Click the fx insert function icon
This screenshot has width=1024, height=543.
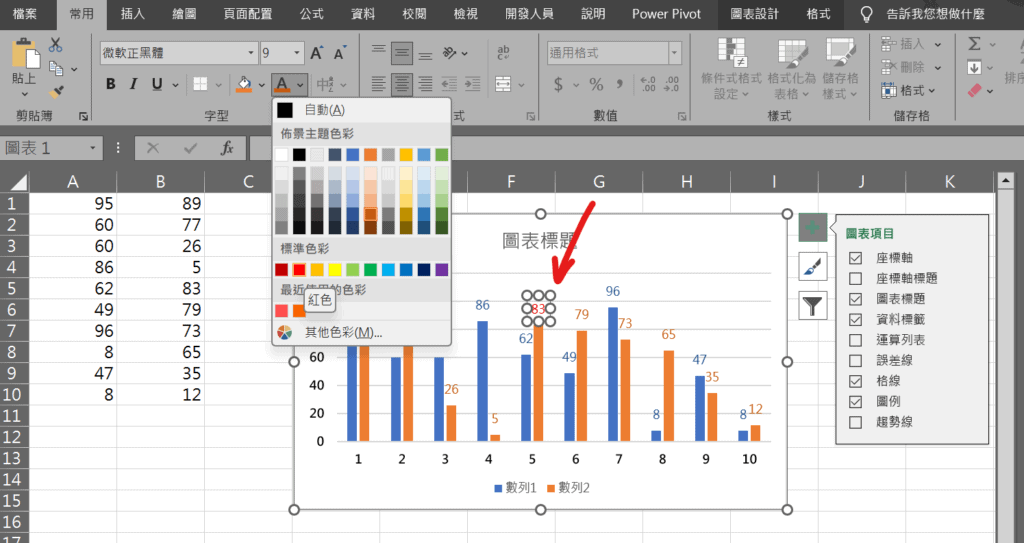(227, 148)
